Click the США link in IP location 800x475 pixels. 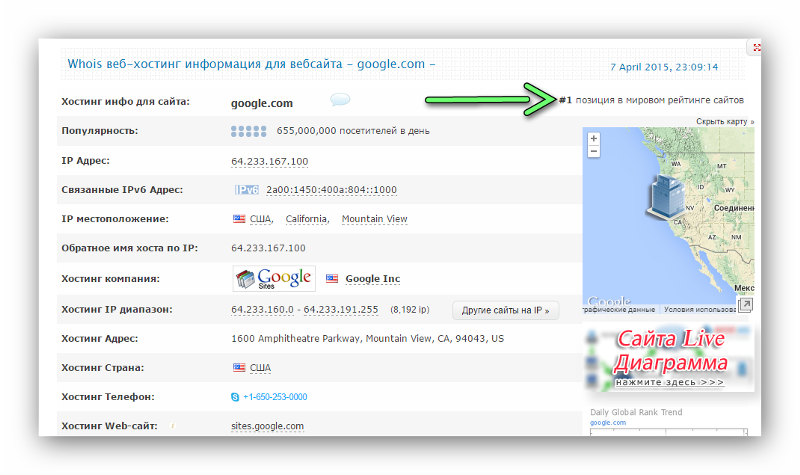(261, 219)
